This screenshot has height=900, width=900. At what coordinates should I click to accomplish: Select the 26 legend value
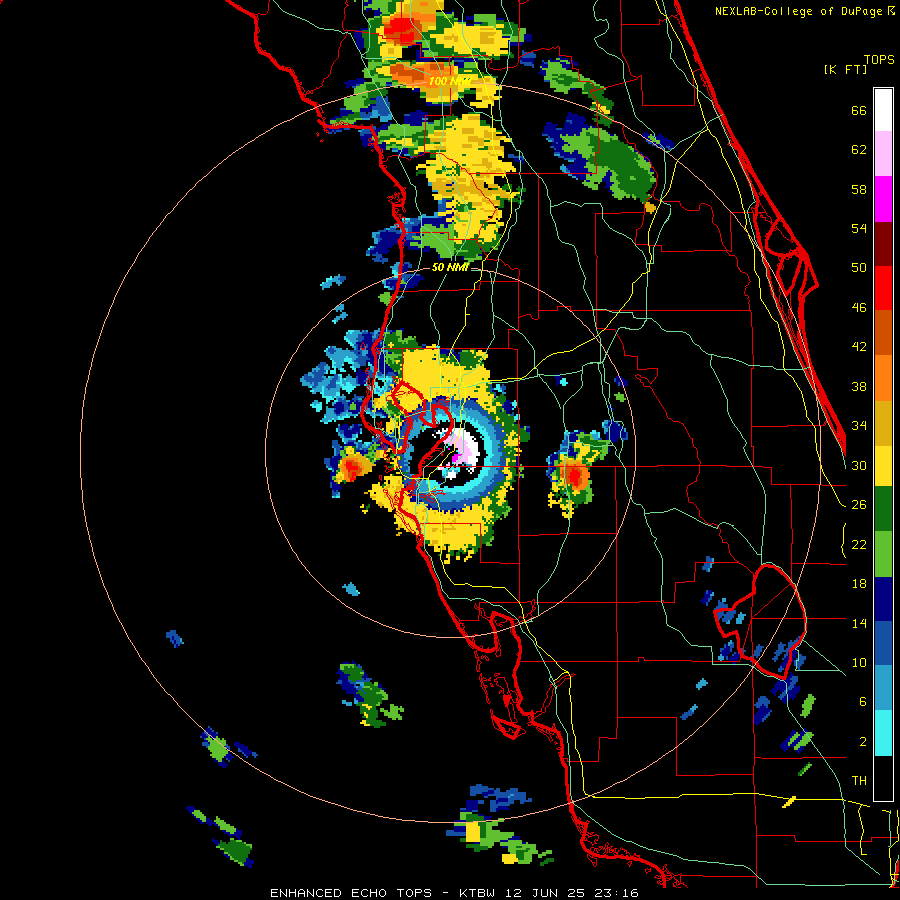[x=859, y=505]
